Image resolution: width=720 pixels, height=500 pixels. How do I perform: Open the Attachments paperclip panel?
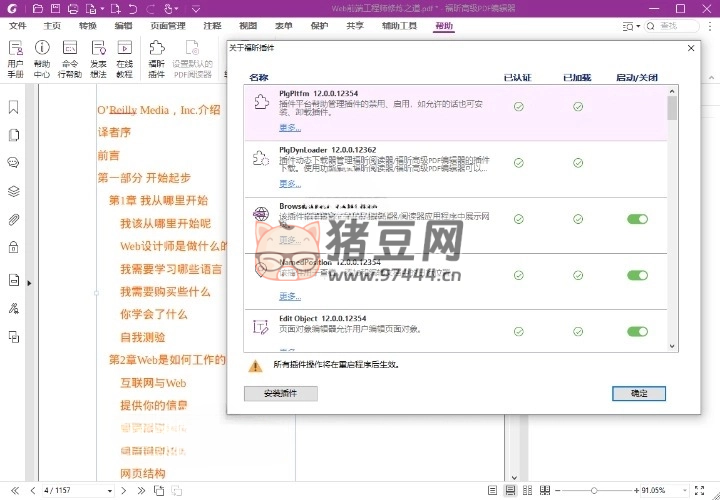pos(14,219)
